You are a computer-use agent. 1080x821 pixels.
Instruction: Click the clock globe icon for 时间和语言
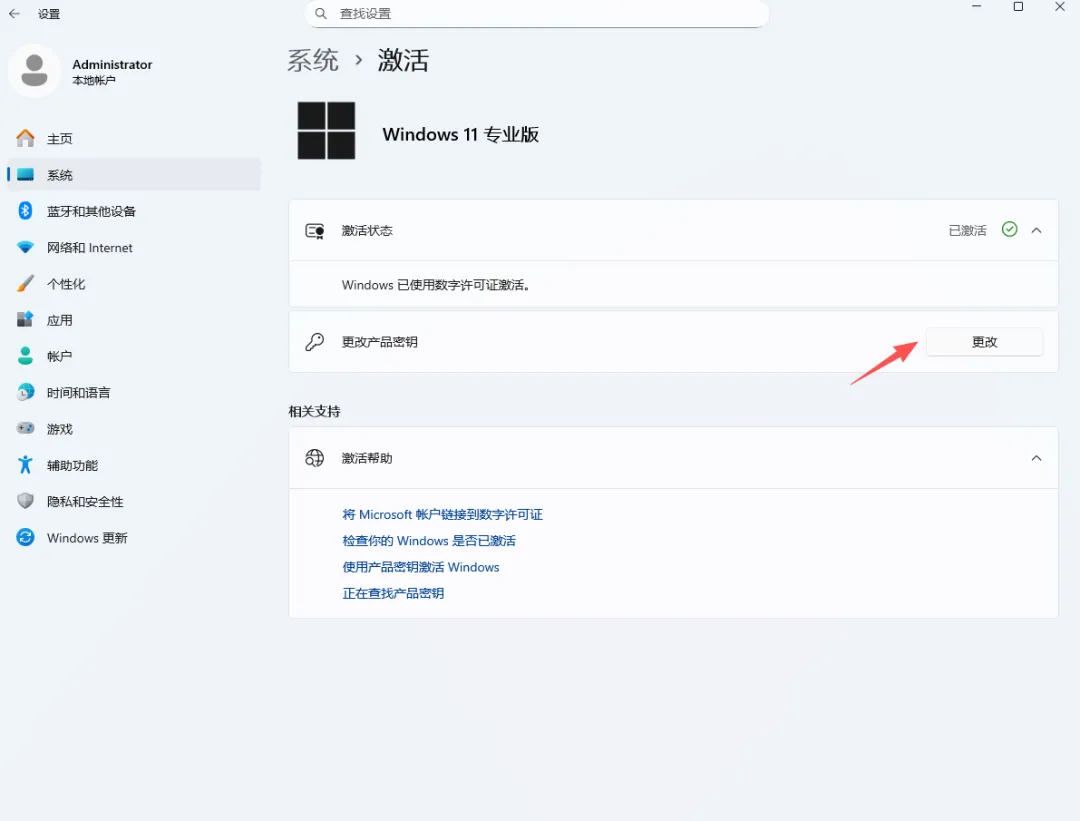click(25, 393)
